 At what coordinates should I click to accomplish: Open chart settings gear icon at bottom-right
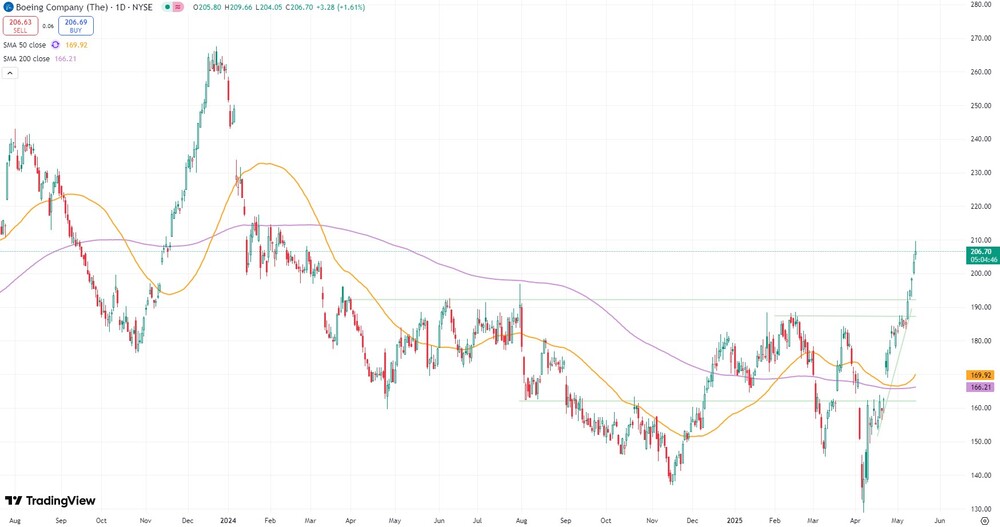tap(985, 521)
